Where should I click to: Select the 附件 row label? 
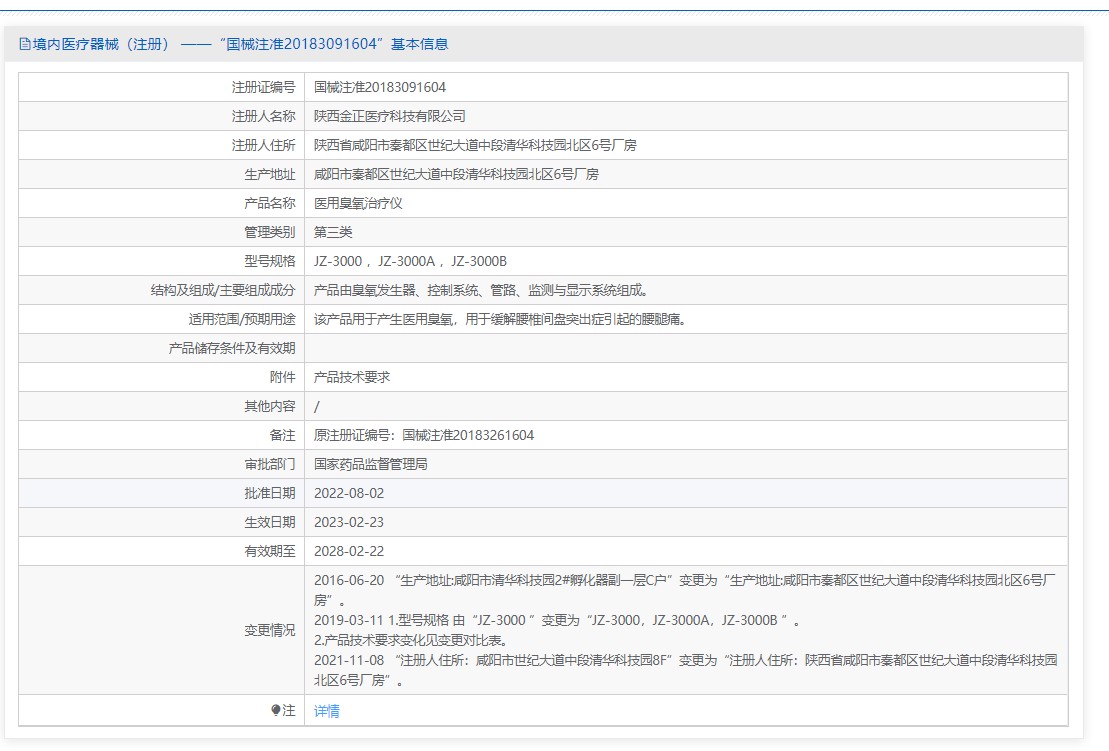pyautogui.click(x=282, y=377)
